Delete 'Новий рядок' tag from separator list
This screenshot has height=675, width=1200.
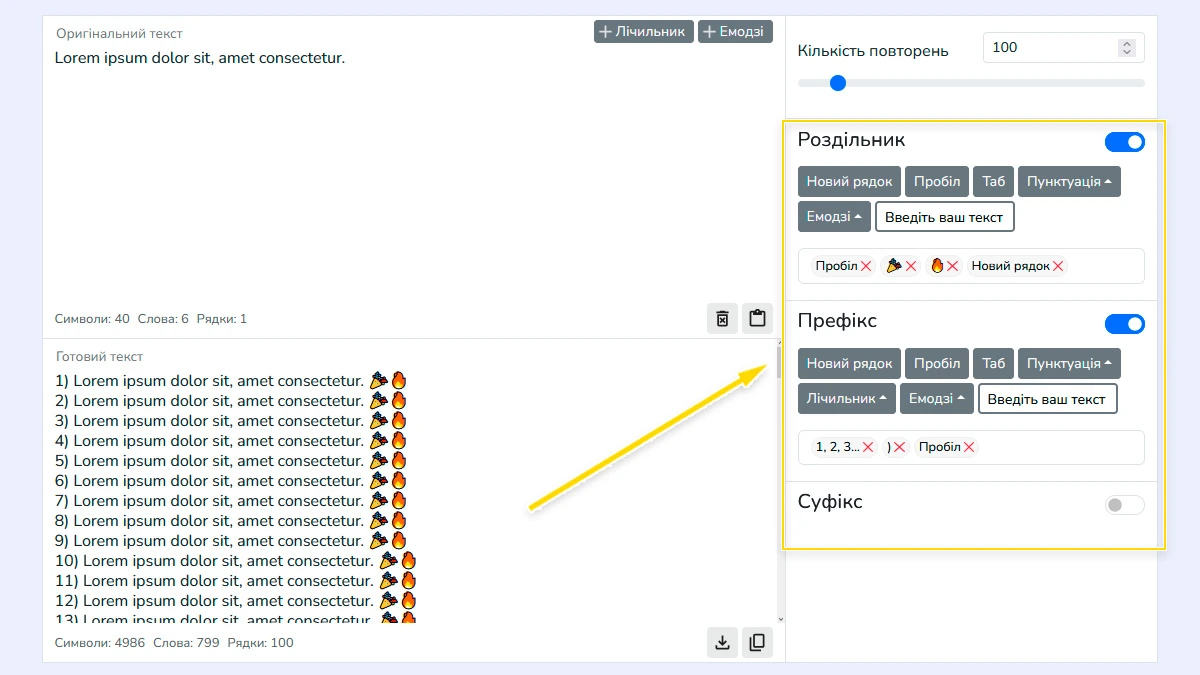tap(1059, 266)
